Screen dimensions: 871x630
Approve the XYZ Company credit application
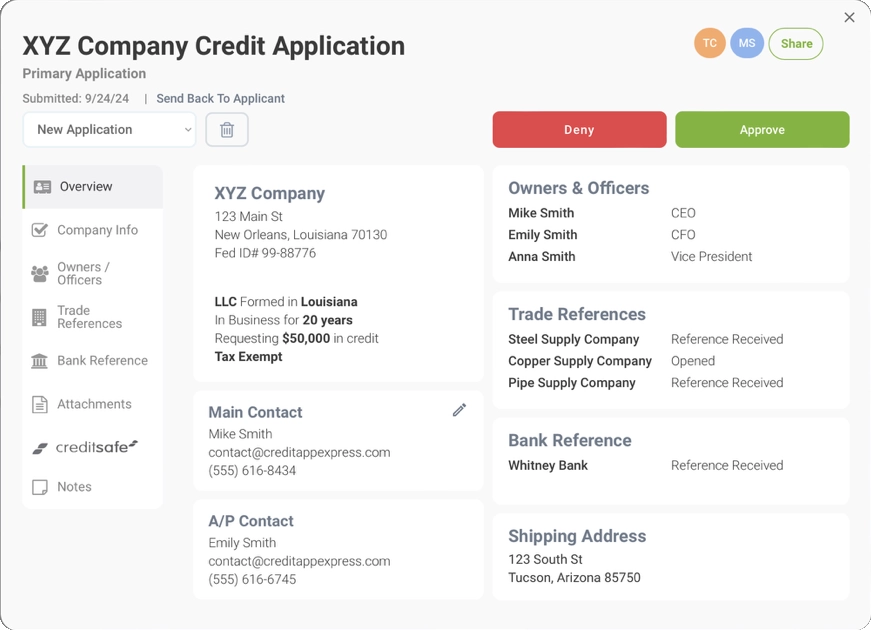point(762,130)
